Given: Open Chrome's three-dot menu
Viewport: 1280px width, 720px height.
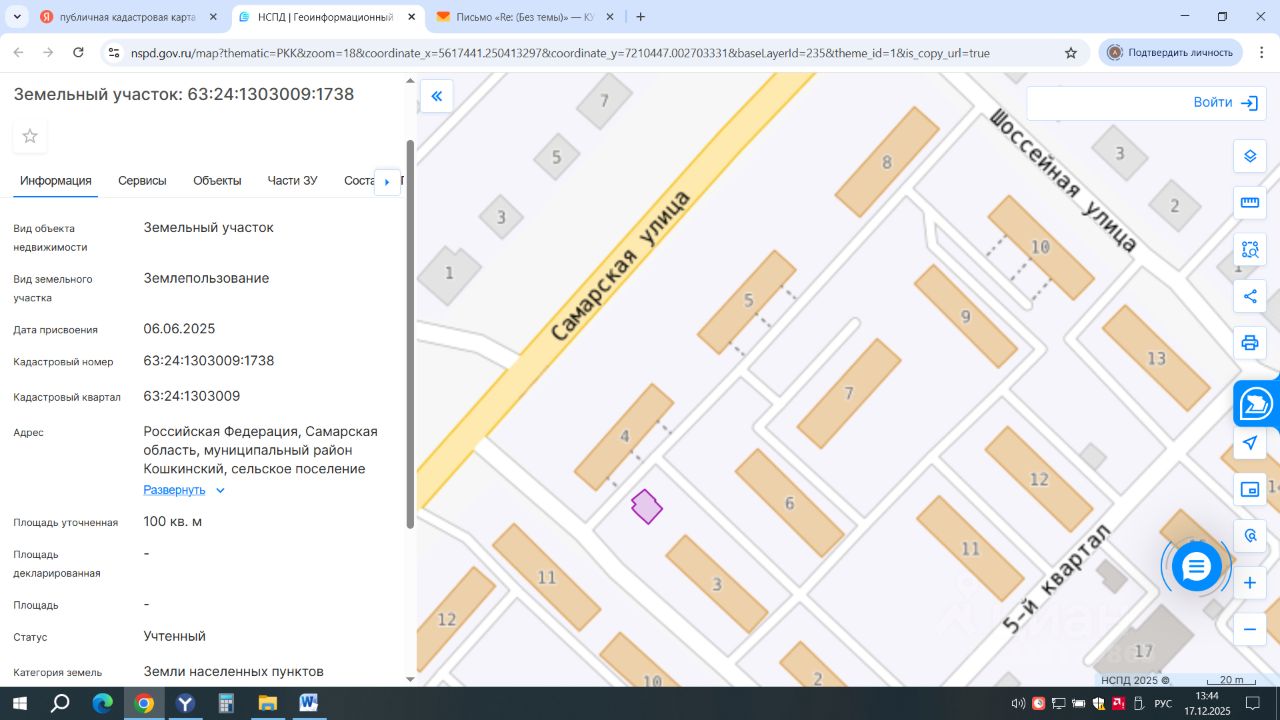Looking at the screenshot, I should pos(1261,52).
